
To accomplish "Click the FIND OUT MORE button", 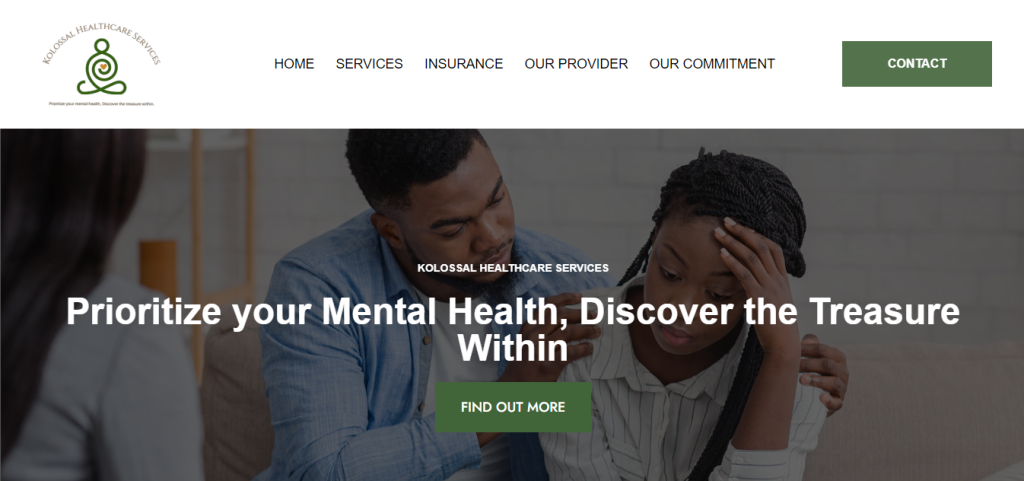I will 513,407.
